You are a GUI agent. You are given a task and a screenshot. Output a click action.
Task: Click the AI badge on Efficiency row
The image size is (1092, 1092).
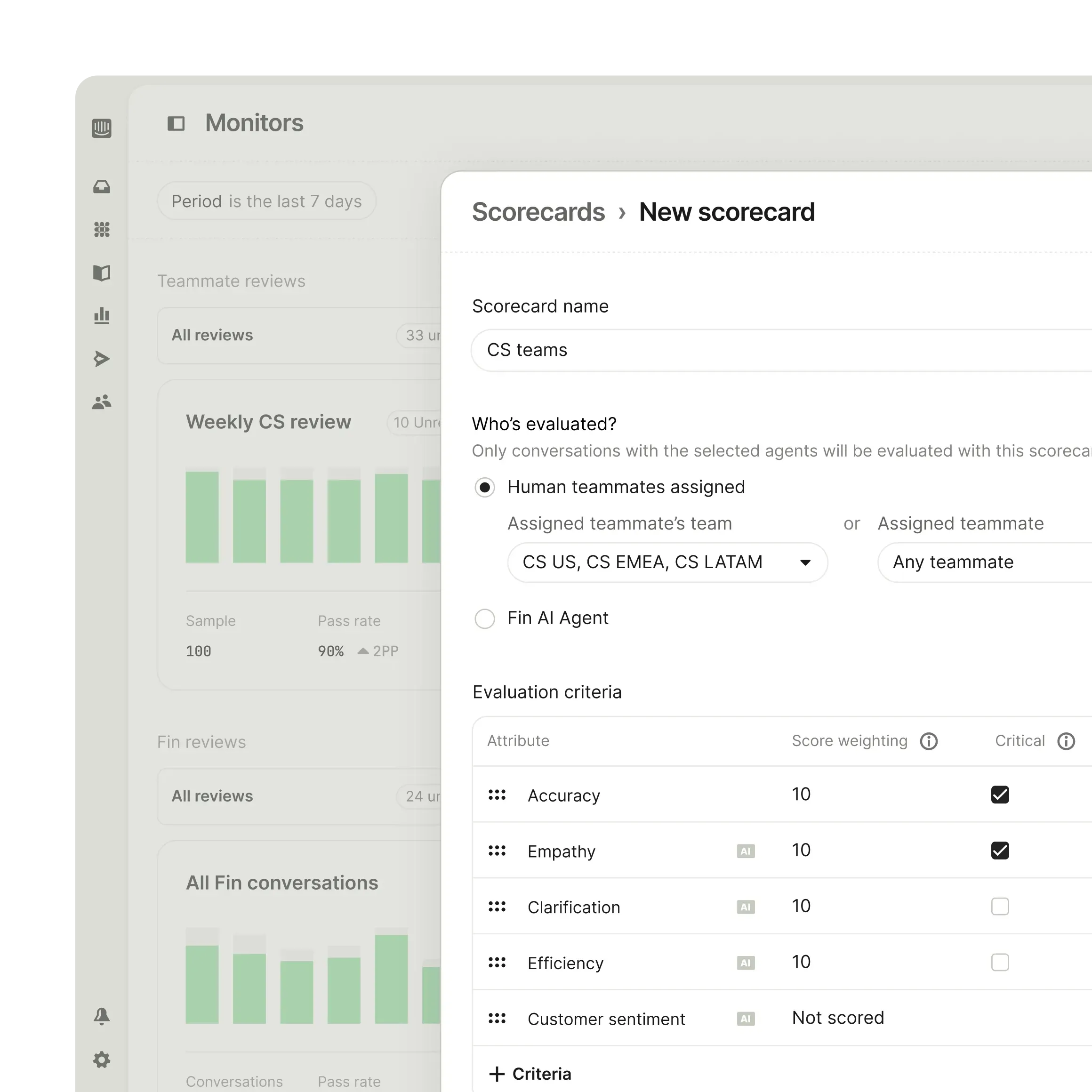(746, 963)
